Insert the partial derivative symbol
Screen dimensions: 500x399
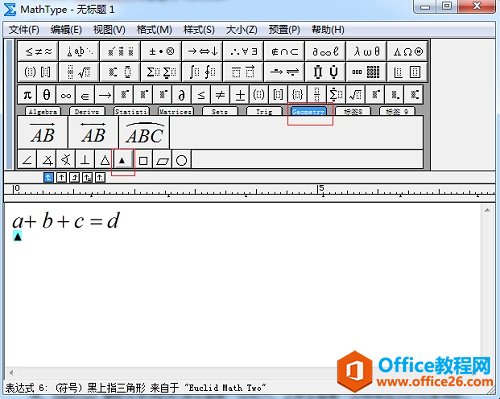[x=182, y=95]
